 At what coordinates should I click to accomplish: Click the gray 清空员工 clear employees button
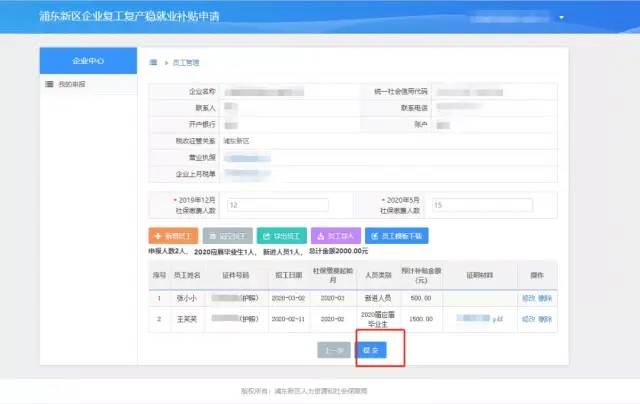point(227,236)
